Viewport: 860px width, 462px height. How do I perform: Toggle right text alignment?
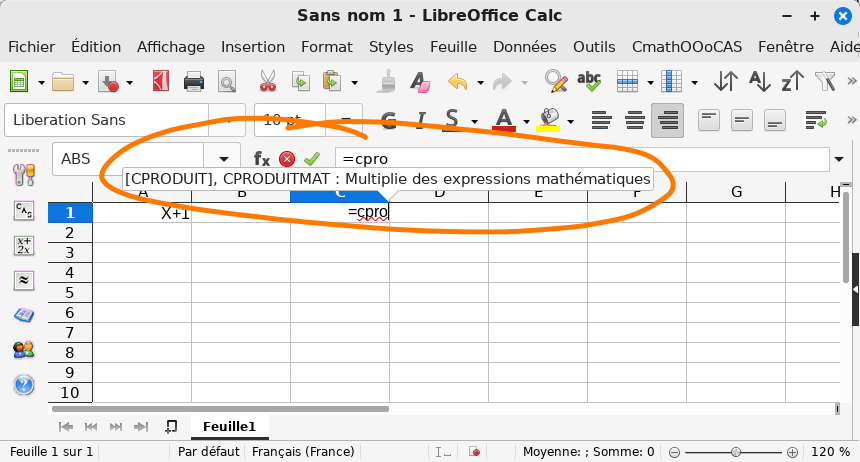click(667, 121)
